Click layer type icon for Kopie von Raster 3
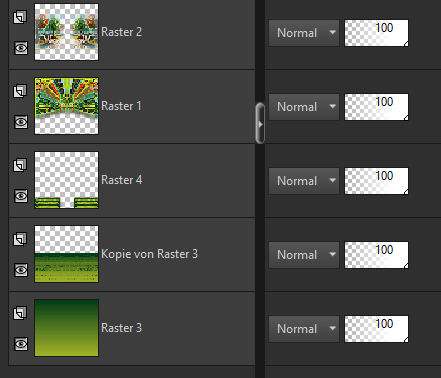Viewport: 441px width, 378px height. [x=20, y=239]
